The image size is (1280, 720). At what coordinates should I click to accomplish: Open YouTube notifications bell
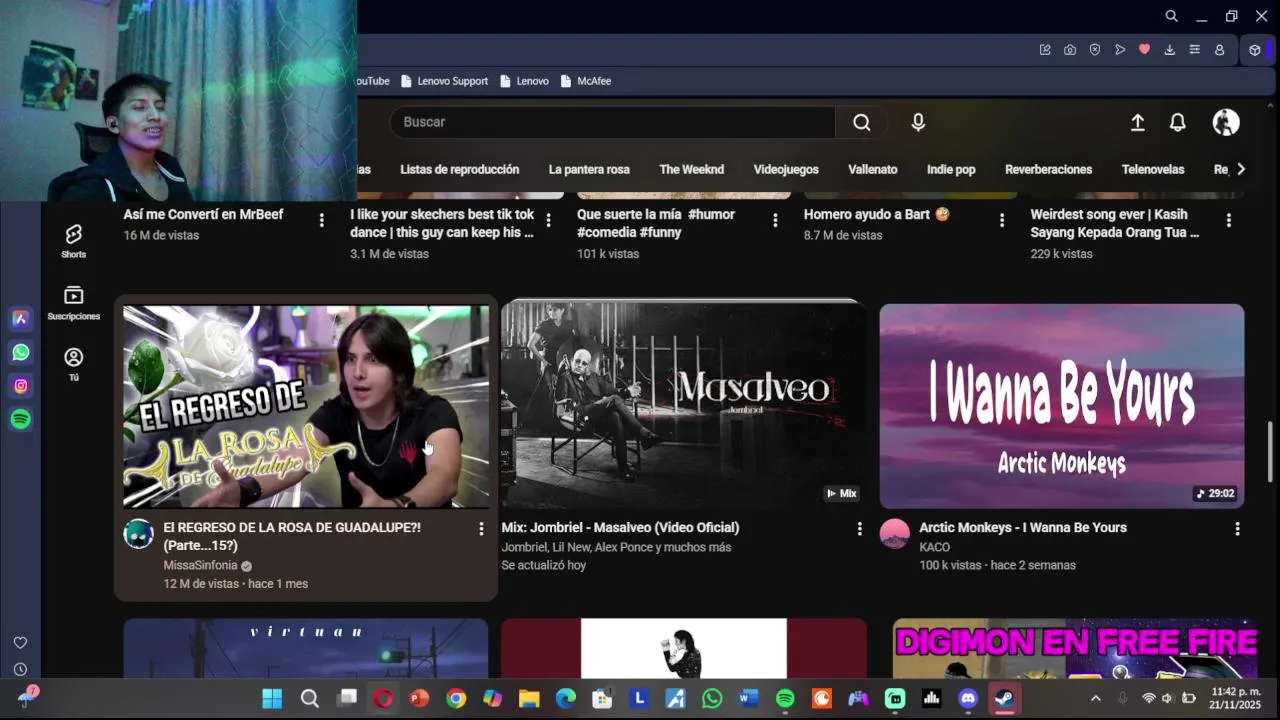[1178, 122]
